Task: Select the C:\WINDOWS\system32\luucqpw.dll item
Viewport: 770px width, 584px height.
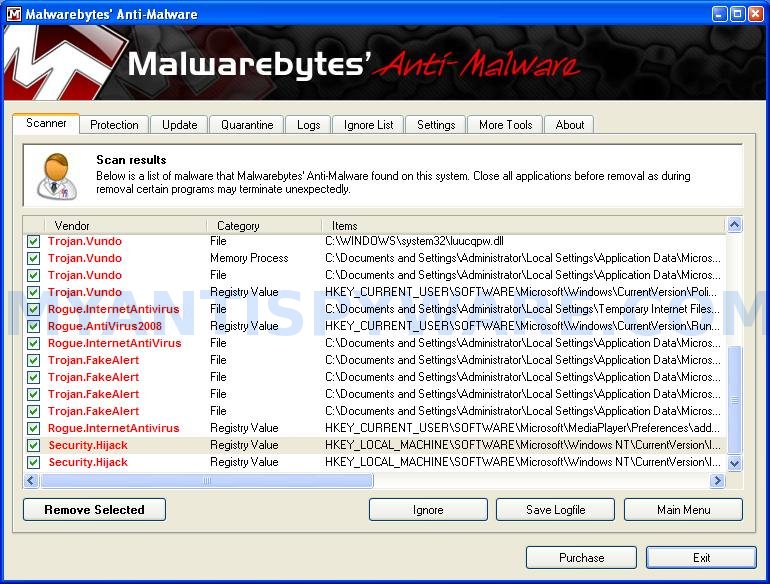Action: coord(414,241)
